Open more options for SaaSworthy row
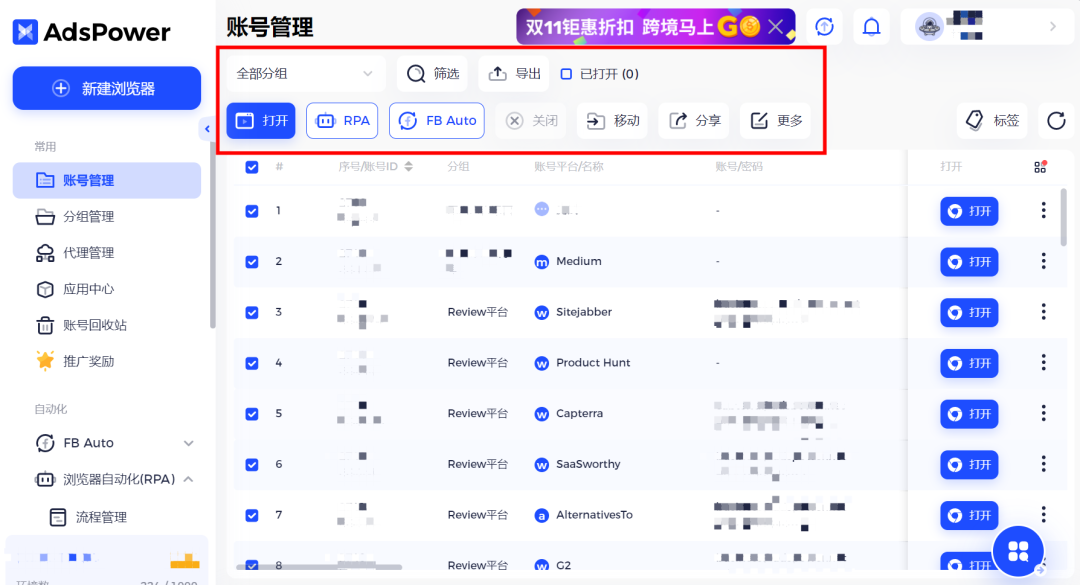The width and height of the screenshot is (1080, 585). (x=1043, y=464)
